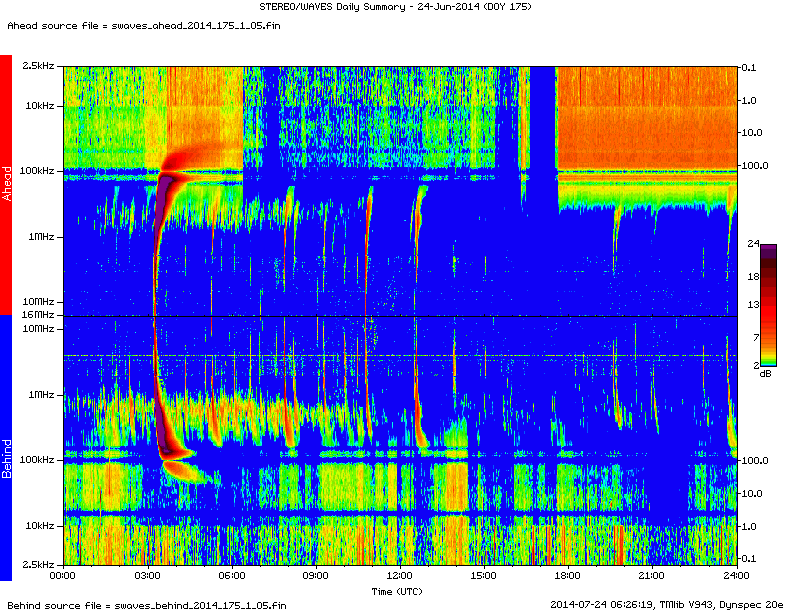The height and width of the screenshot is (612, 792).
Task: Click the 2.5kHz label on Ahead panel
Action: [x=38, y=66]
